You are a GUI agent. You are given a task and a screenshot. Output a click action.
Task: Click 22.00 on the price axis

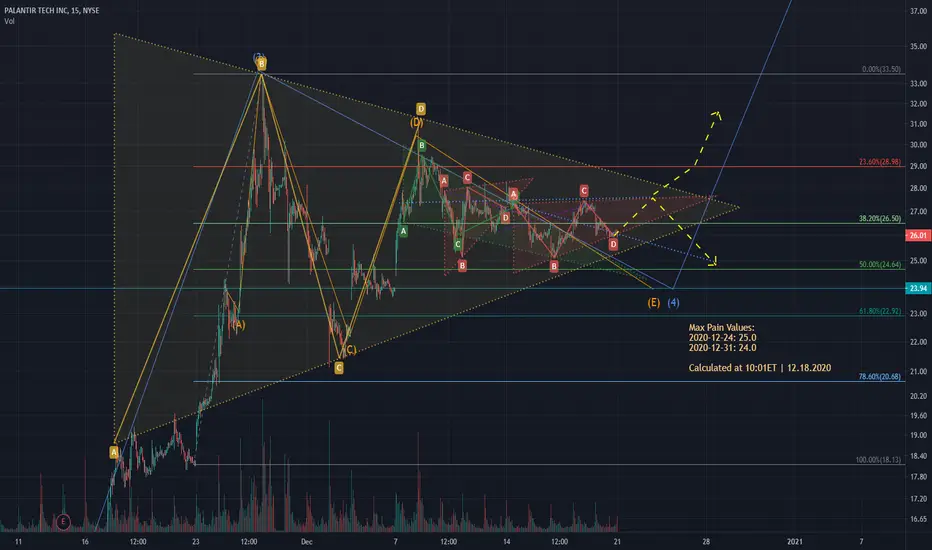click(918, 342)
